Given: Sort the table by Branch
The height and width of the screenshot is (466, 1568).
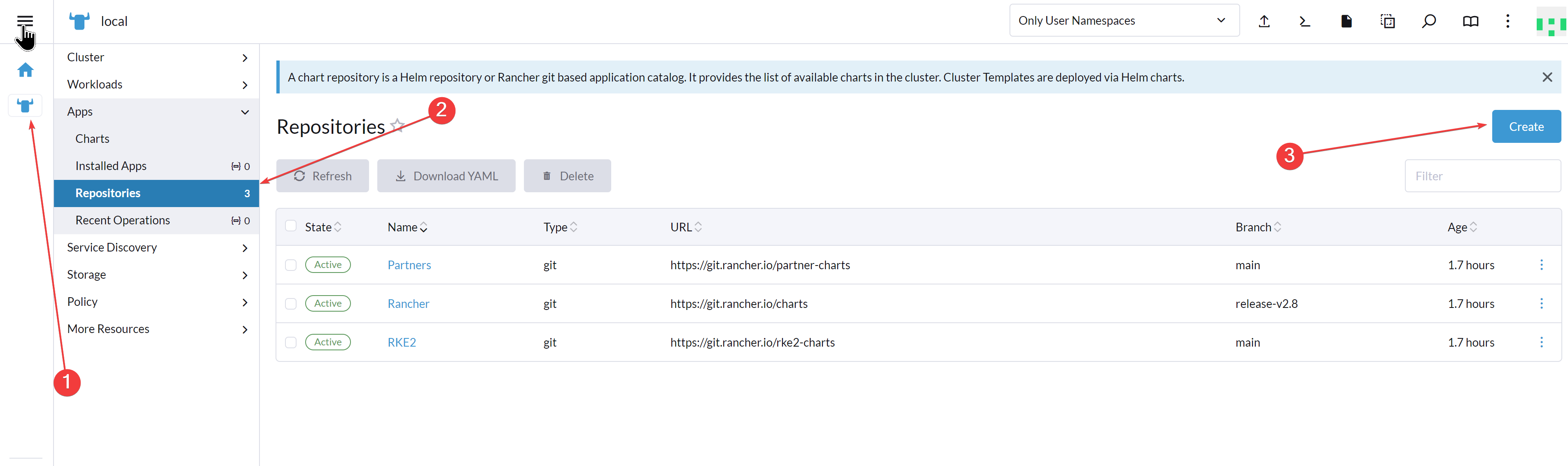Looking at the screenshot, I should [x=1258, y=227].
